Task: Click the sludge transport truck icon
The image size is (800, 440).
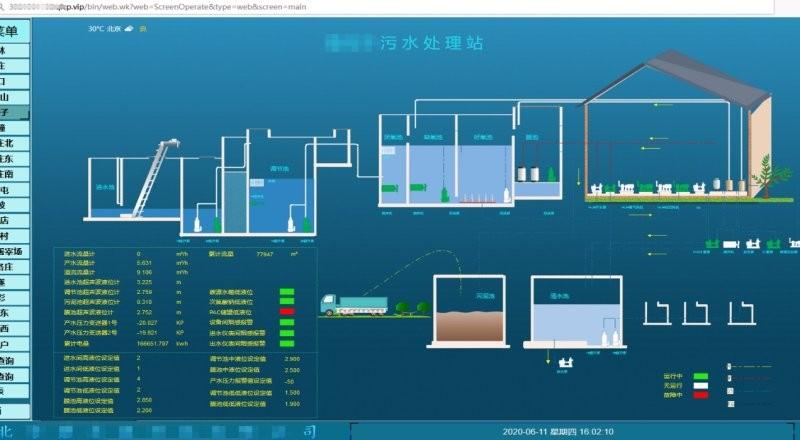Action: pyautogui.click(x=354, y=305)
